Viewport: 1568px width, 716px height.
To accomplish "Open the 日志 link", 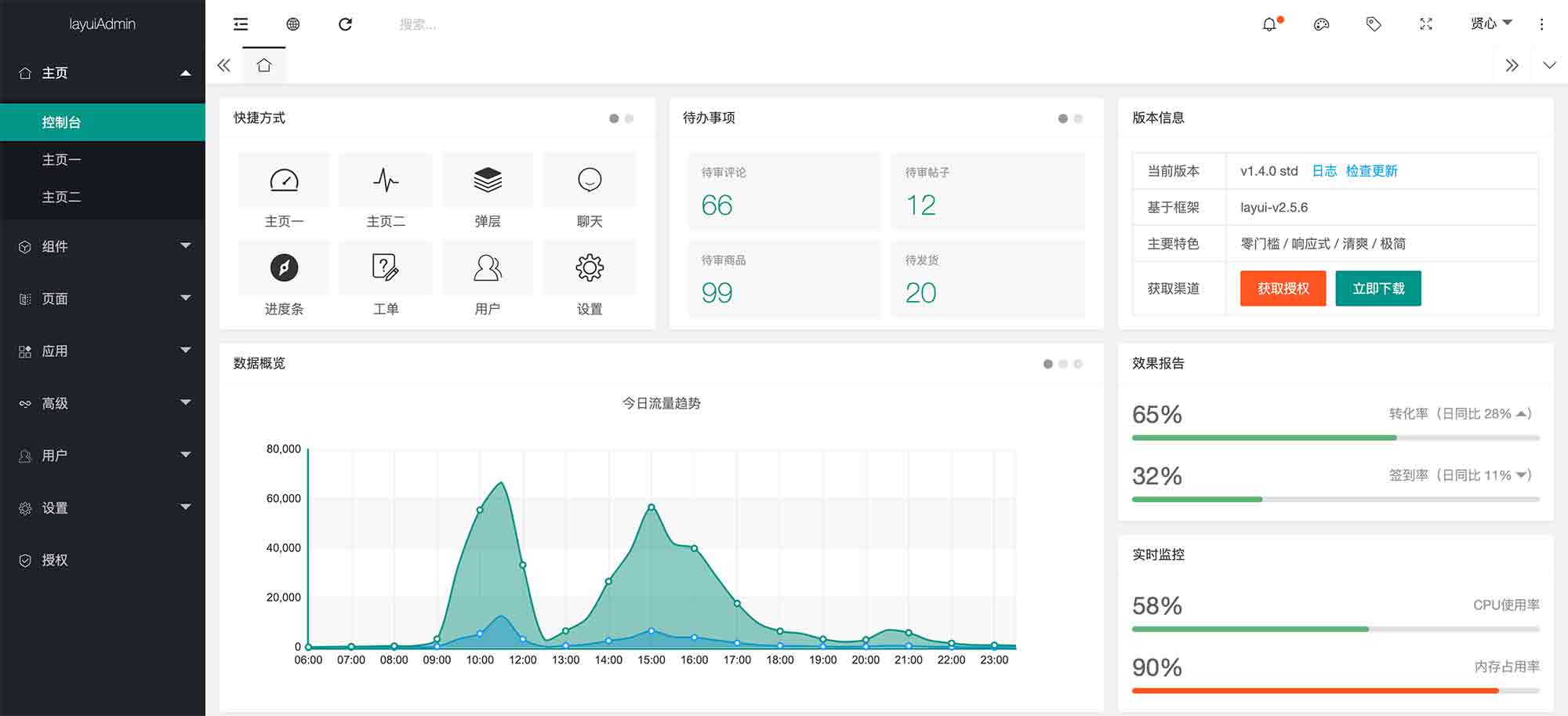I will click(x=1324, y=171).
